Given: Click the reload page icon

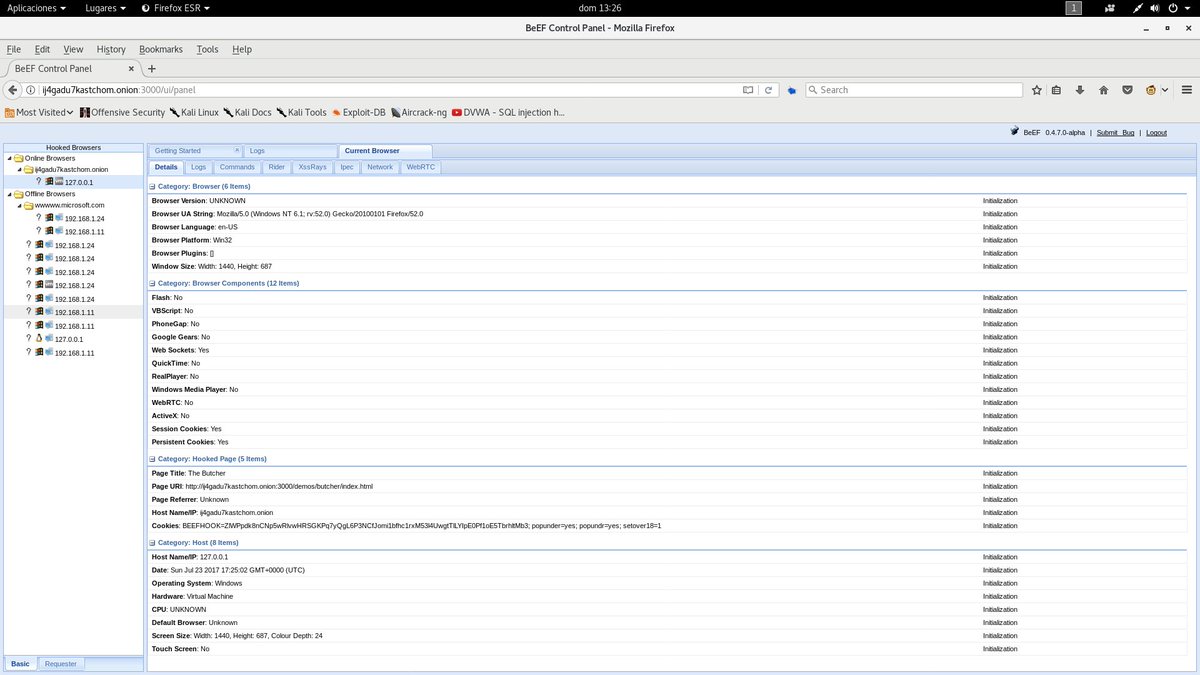Looking at the screenshot, I should click(x=769, y=90).
